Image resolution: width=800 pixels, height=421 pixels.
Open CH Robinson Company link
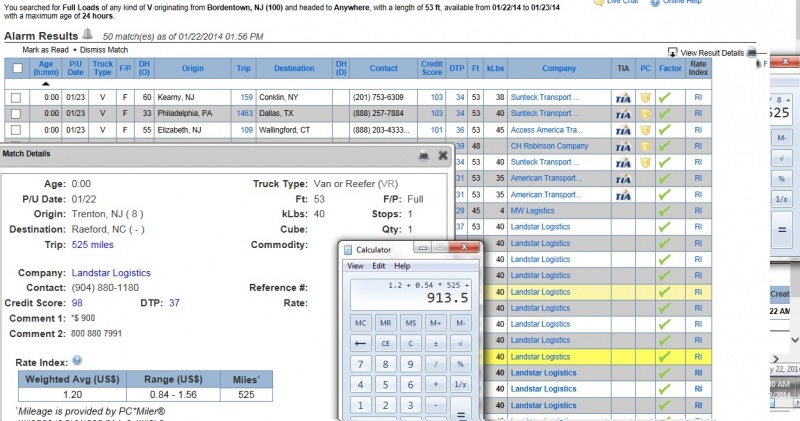549,146
